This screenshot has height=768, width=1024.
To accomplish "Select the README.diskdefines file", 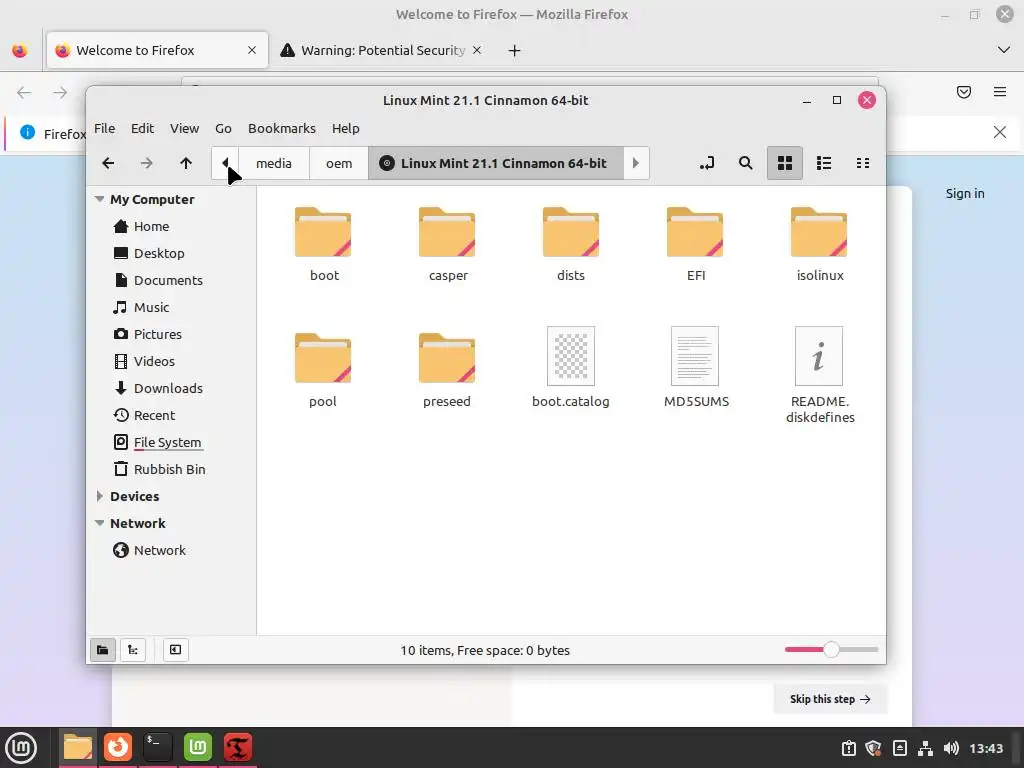I will click(x=819, y=376).
